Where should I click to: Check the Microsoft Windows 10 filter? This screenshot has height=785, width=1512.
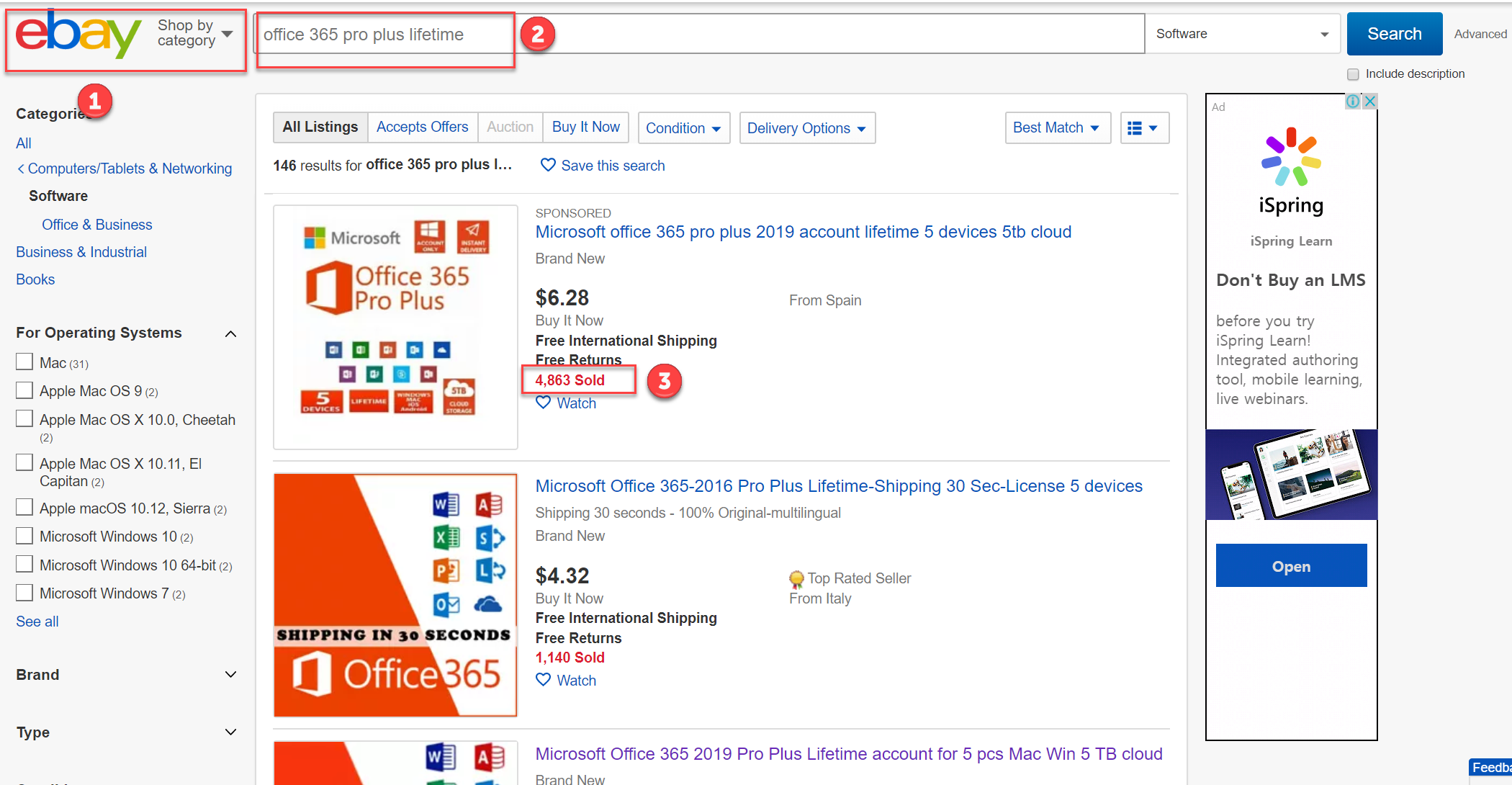pyautogui.click(x=24, y=536)
